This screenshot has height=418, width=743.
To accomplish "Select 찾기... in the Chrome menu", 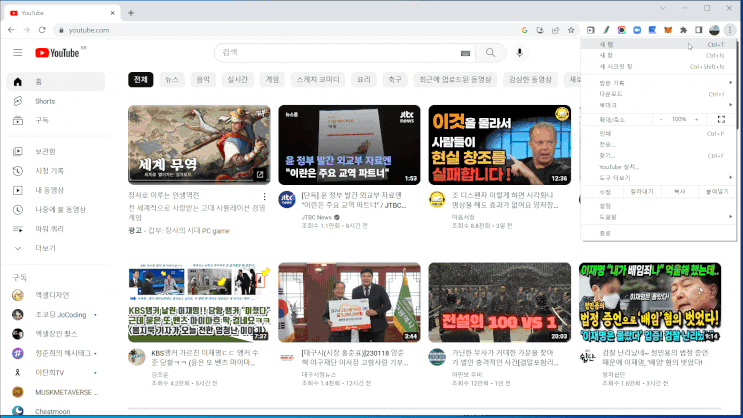I will pos(659,155).
